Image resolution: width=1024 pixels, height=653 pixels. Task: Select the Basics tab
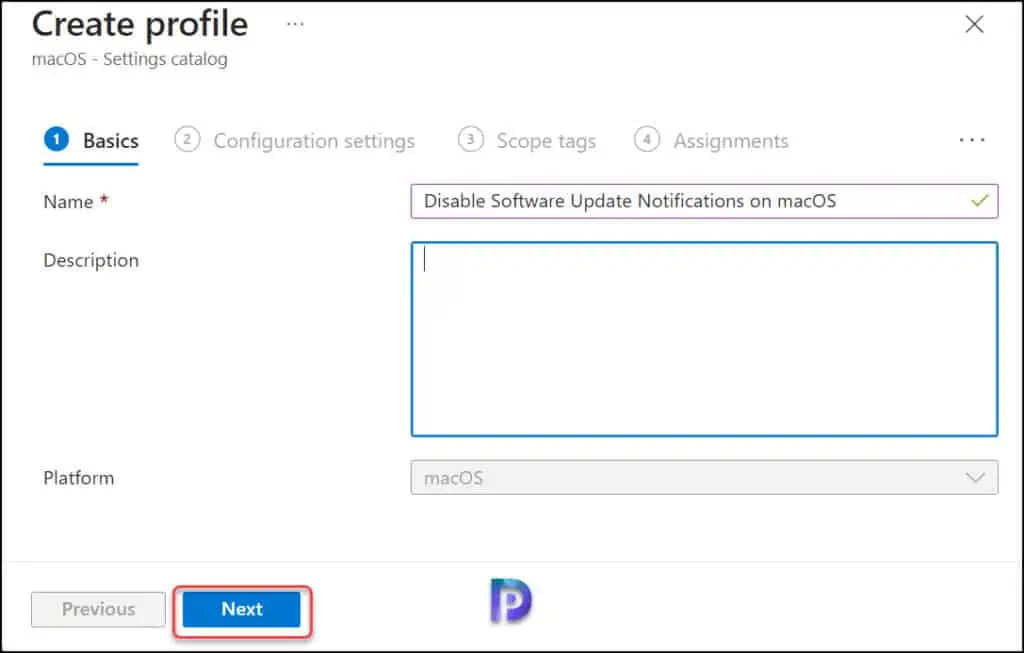(x=91, y=140)
